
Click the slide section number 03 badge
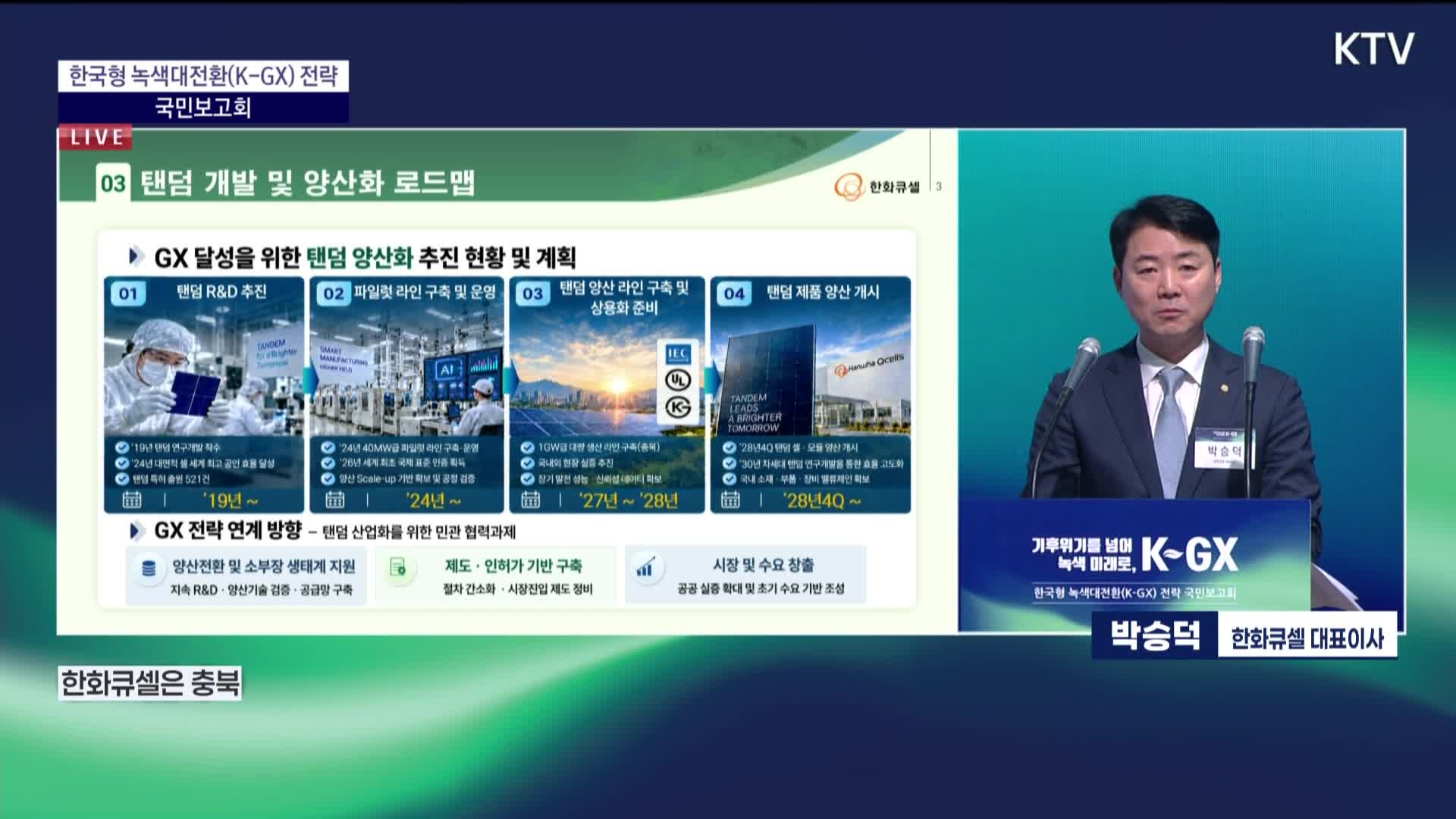pos(113,183)
